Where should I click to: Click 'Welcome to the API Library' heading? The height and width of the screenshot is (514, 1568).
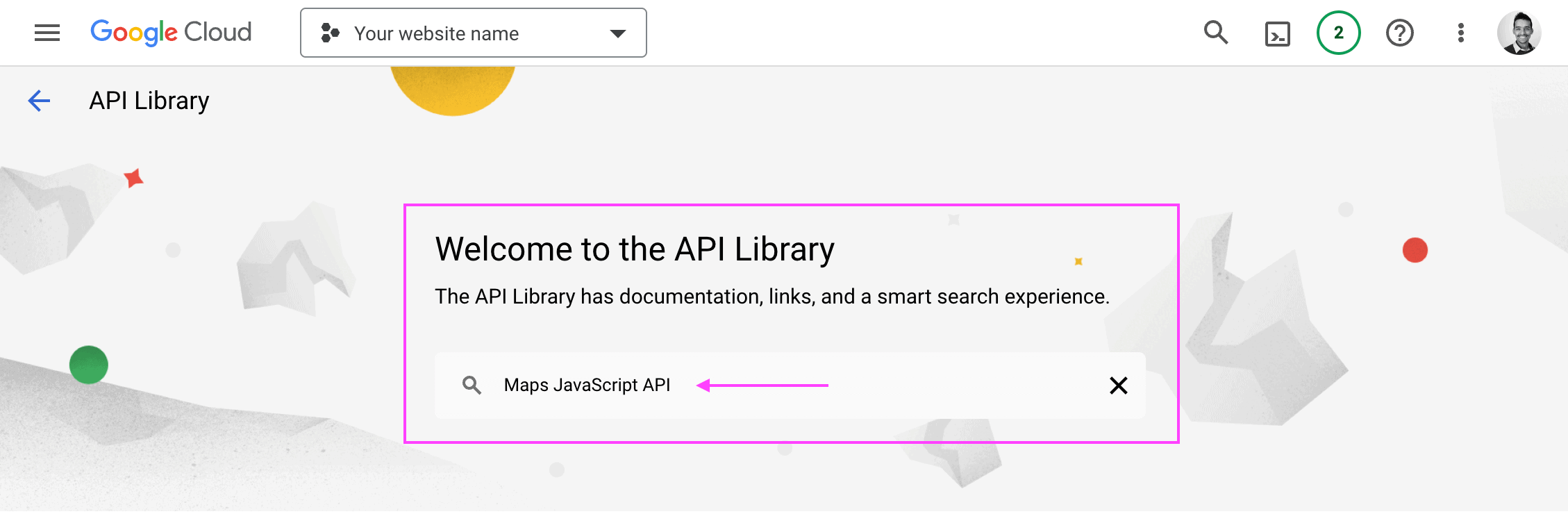[x=635, y=249]
